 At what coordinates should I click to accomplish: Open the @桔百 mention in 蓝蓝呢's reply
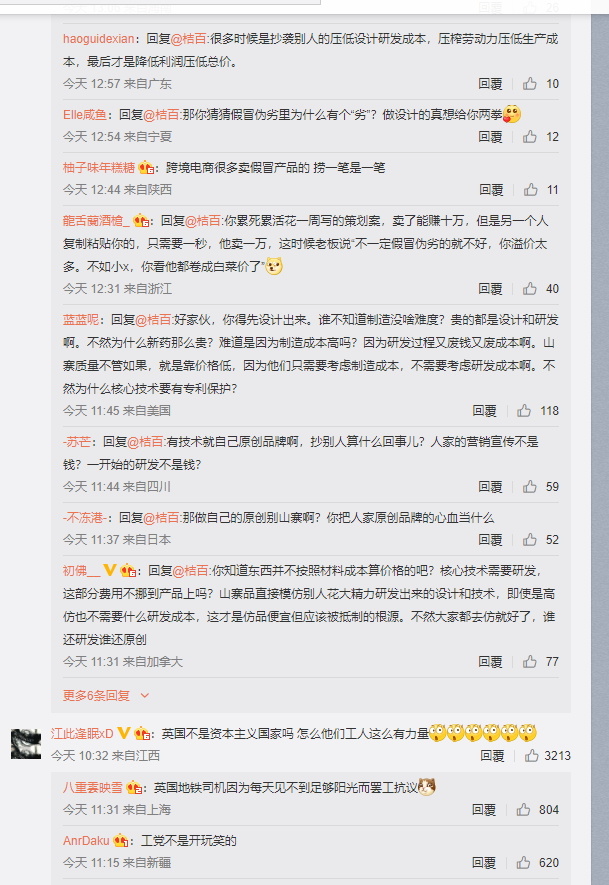[153, 320]
